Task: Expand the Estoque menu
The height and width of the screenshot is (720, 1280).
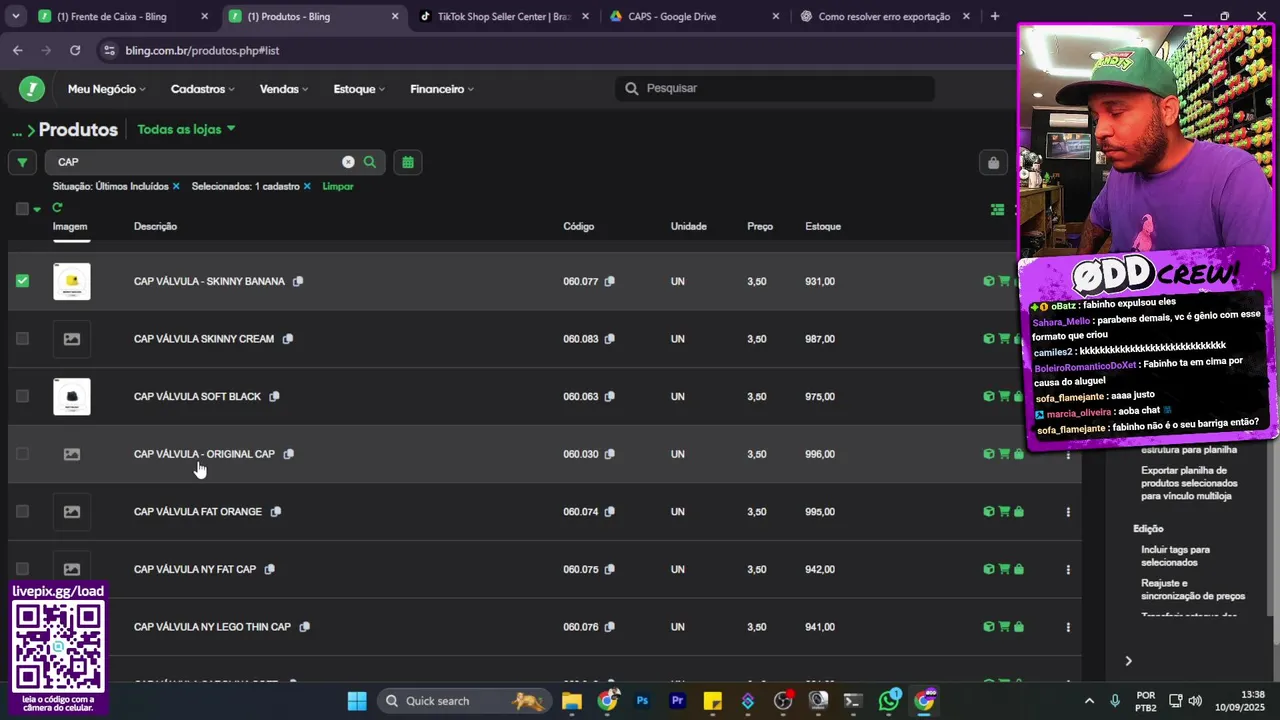Action: (359, 89)
